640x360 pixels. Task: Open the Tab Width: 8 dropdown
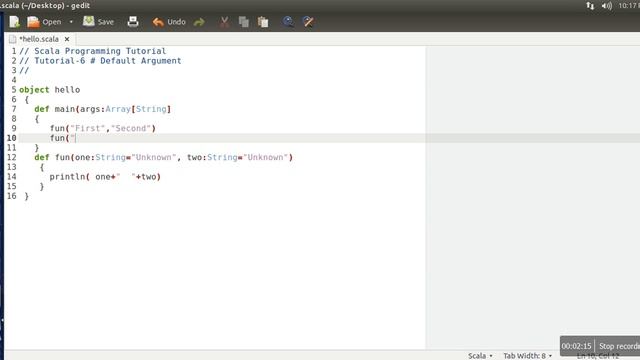click(x=527, y=356)
